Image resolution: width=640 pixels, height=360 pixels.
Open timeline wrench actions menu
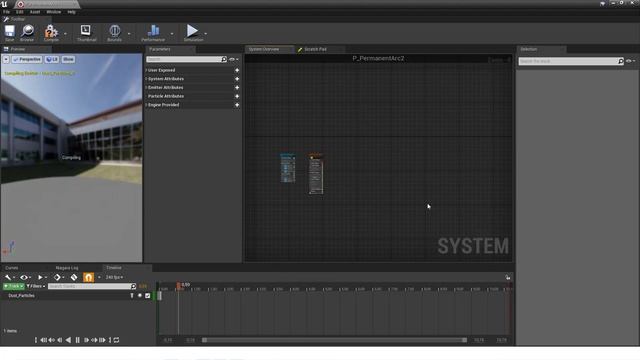[x=9, y=278]
